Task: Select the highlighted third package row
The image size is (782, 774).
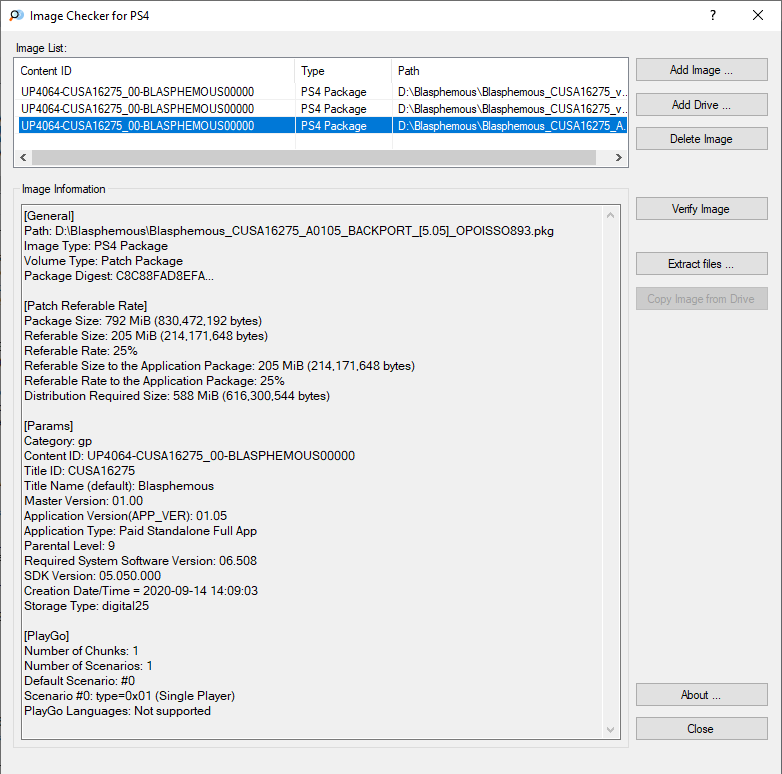Action: (322, 126)
